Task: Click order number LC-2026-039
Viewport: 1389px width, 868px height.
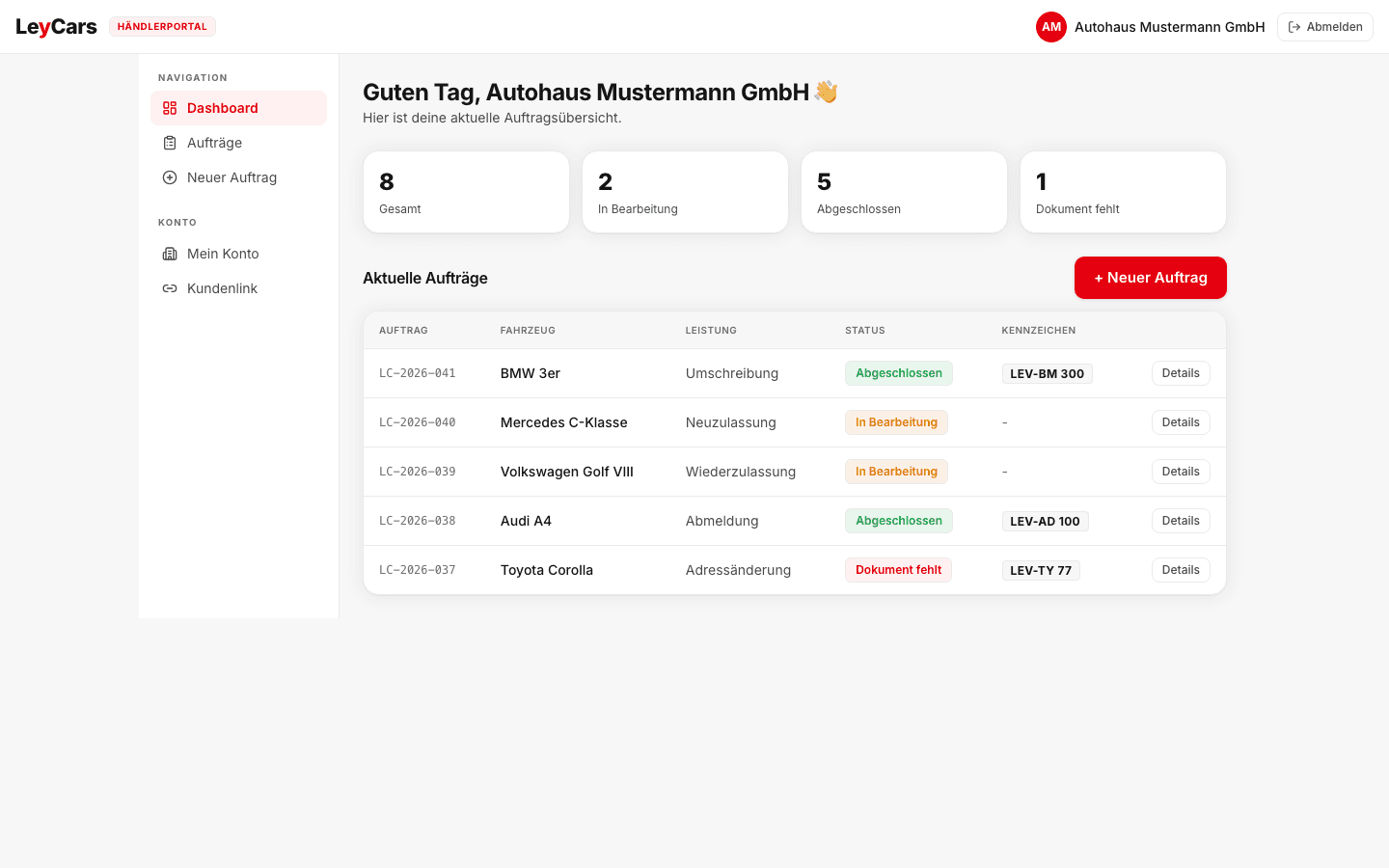Action: [x=417, y=472]
